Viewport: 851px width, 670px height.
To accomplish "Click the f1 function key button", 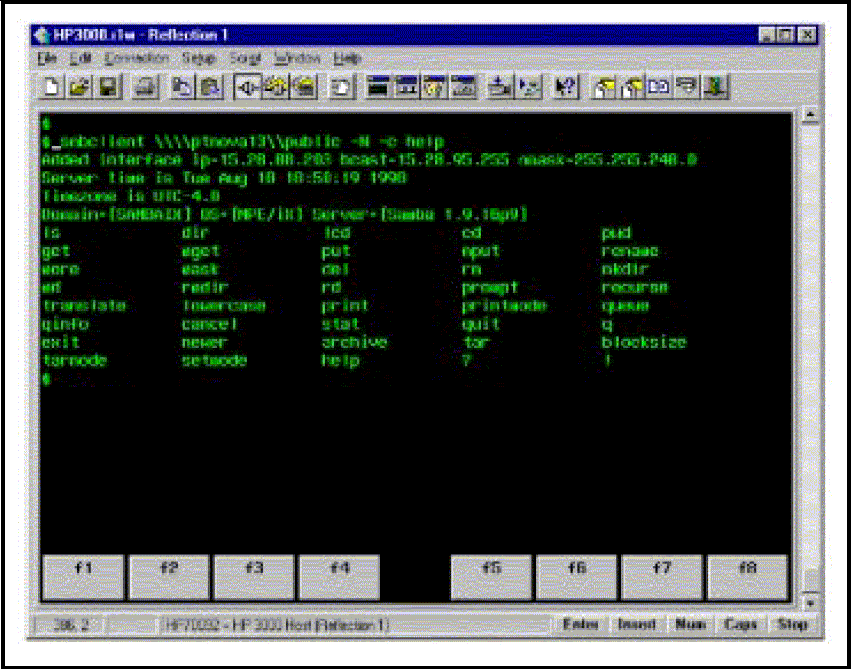I will 83,577.
